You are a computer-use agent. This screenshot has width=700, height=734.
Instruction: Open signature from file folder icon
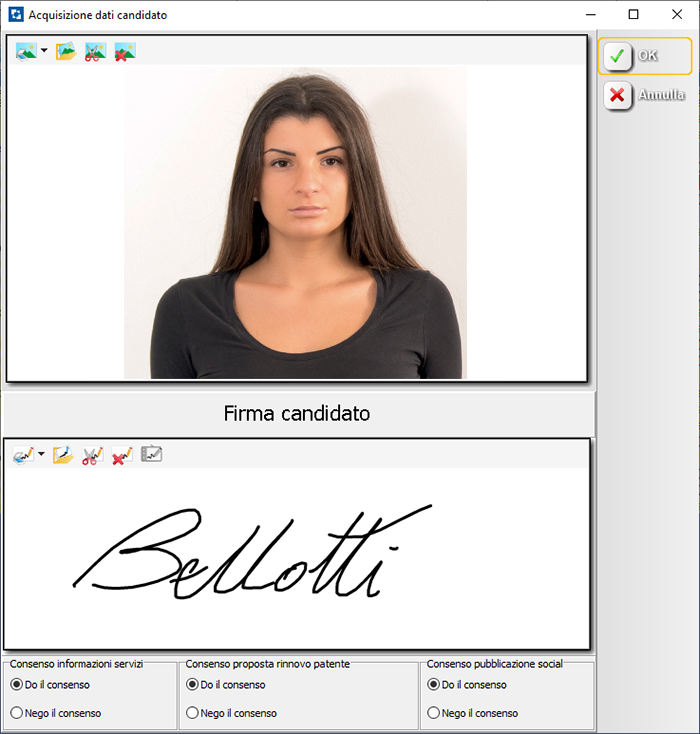tap(63, 455)
